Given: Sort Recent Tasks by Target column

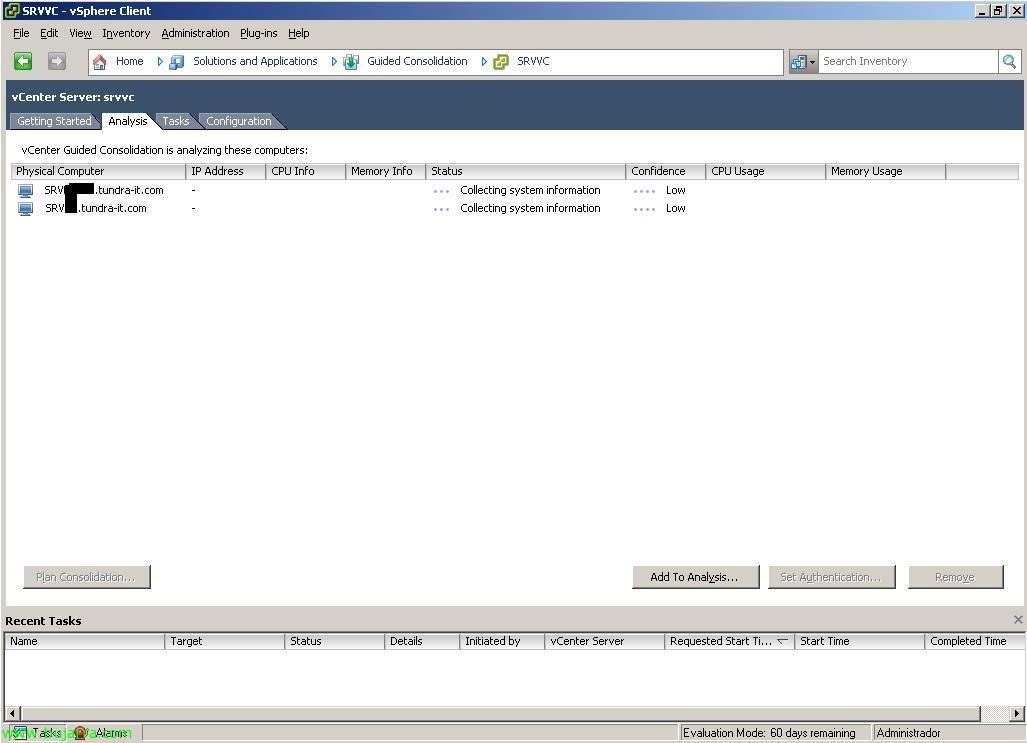Looking at the screenshot, I should pos(225,641).
